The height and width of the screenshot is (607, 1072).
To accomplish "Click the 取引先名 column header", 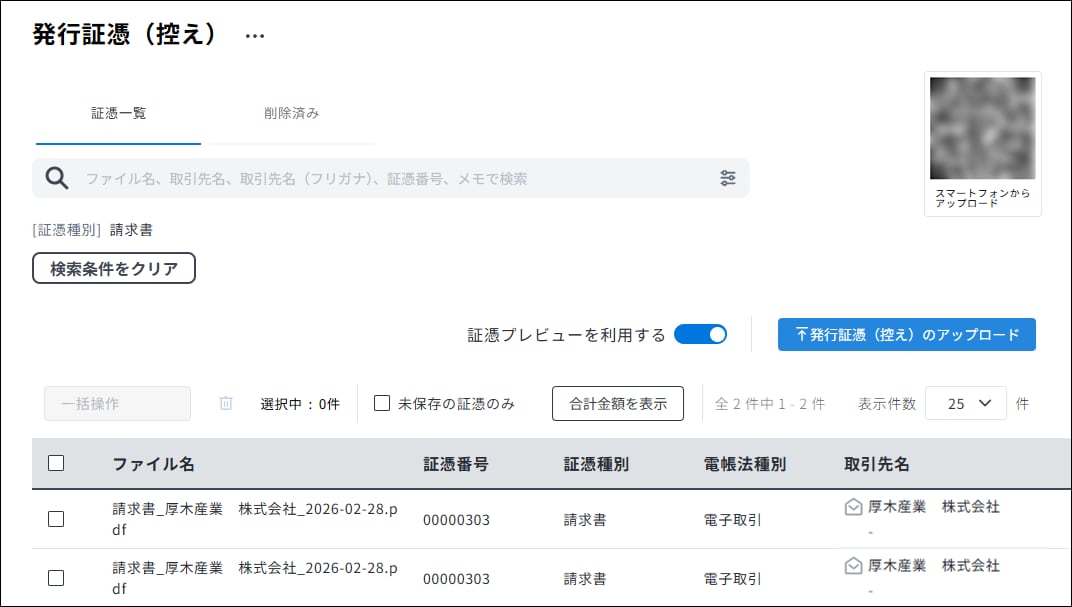I will point(876,464).
